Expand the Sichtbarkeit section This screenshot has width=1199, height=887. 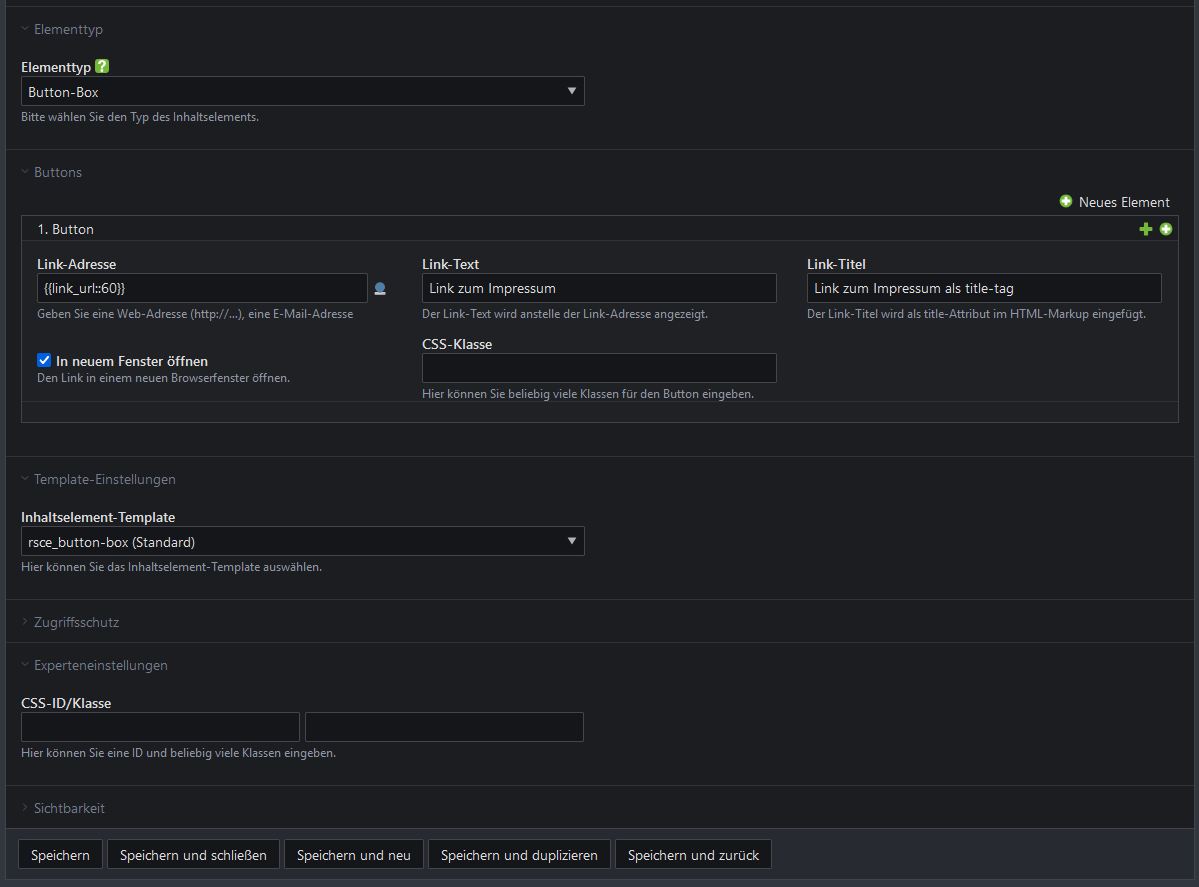[69, 808]
